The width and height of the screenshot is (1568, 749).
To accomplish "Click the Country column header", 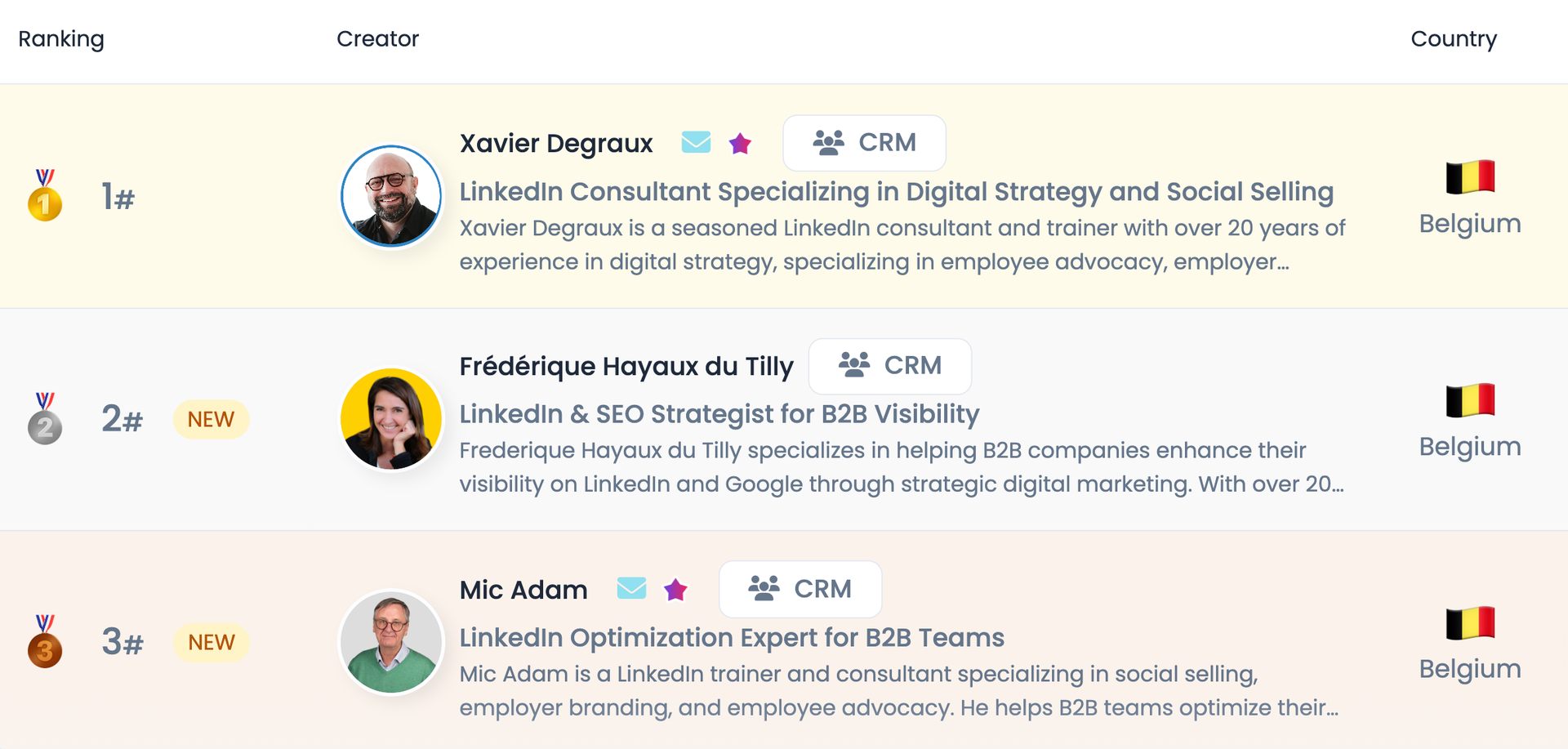I will 1454,38.
